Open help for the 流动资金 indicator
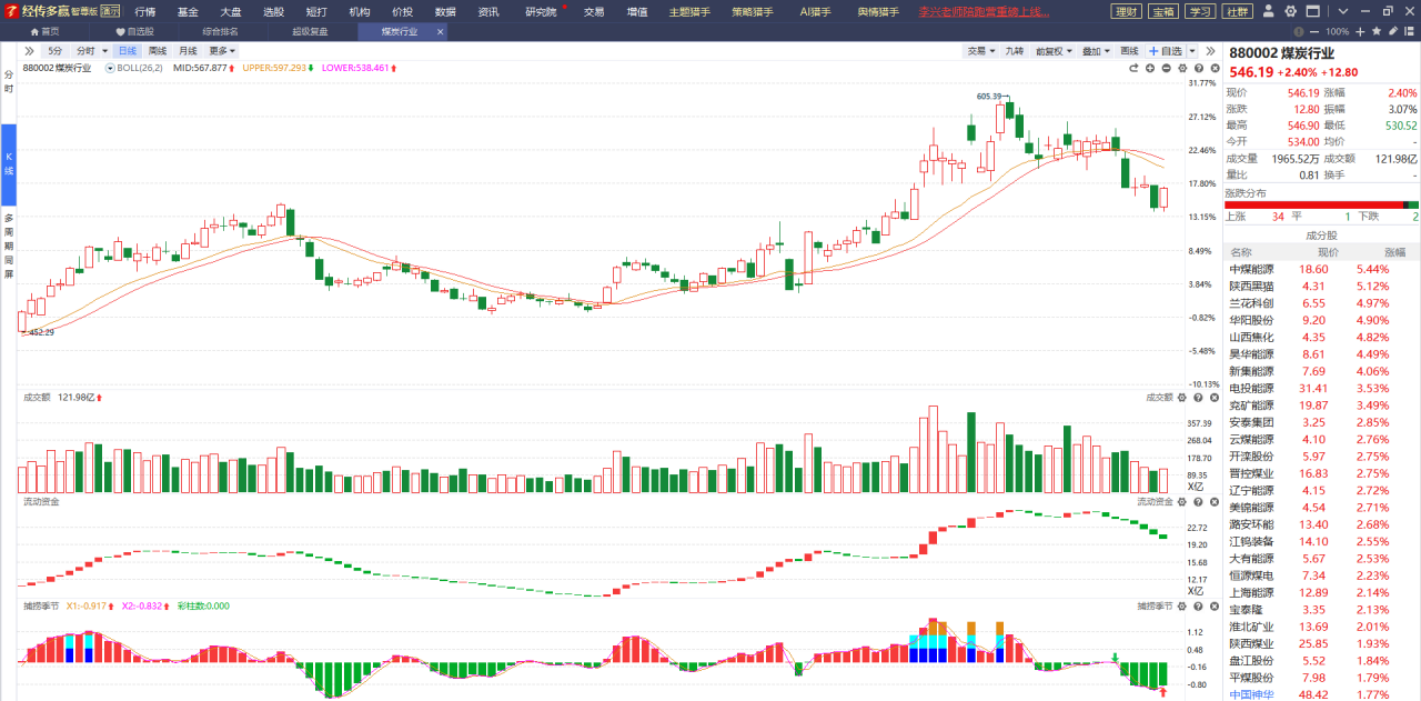 tap(1197, 501)
